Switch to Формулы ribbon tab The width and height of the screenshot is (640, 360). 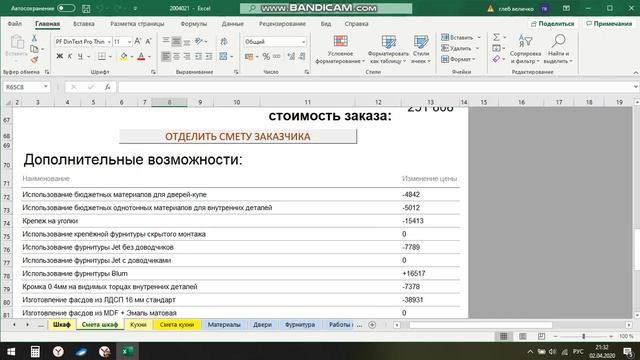(193, 24)
